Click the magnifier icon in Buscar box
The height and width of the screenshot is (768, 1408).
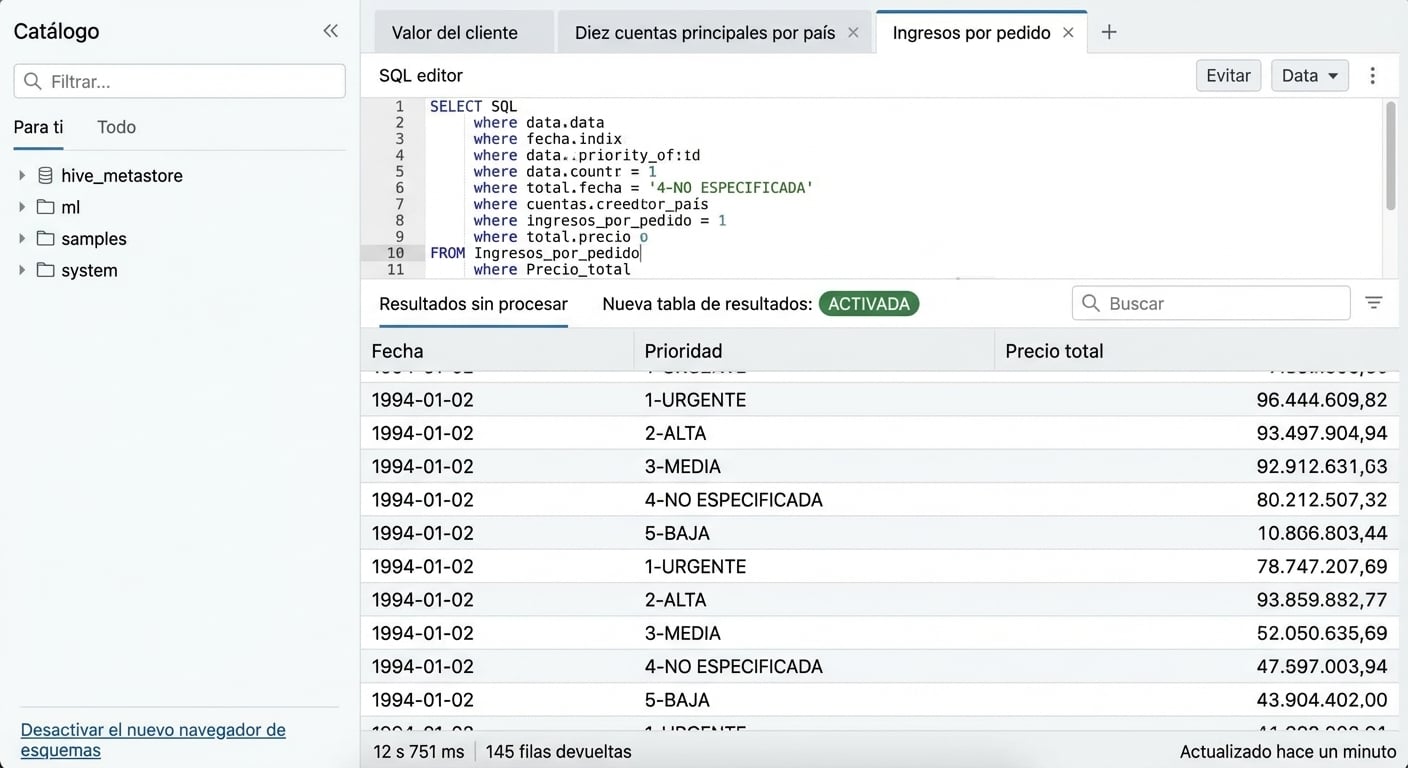click(x=1091, y=303)
